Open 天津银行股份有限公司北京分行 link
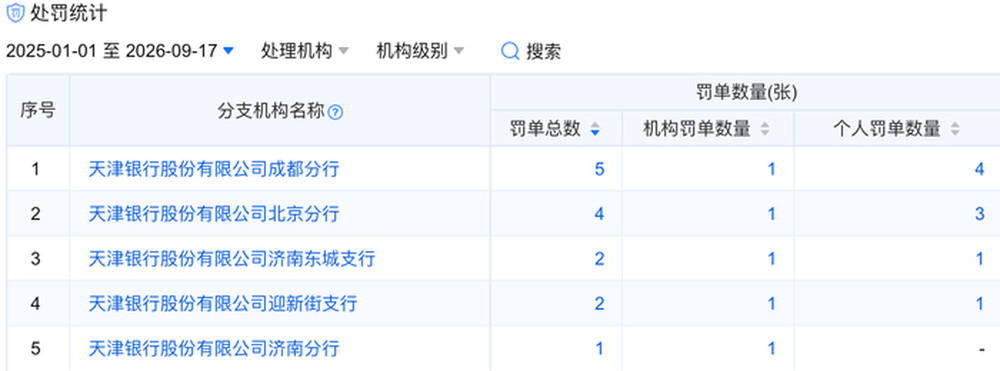The image size is (1000, 371). [x=214, y=214]
